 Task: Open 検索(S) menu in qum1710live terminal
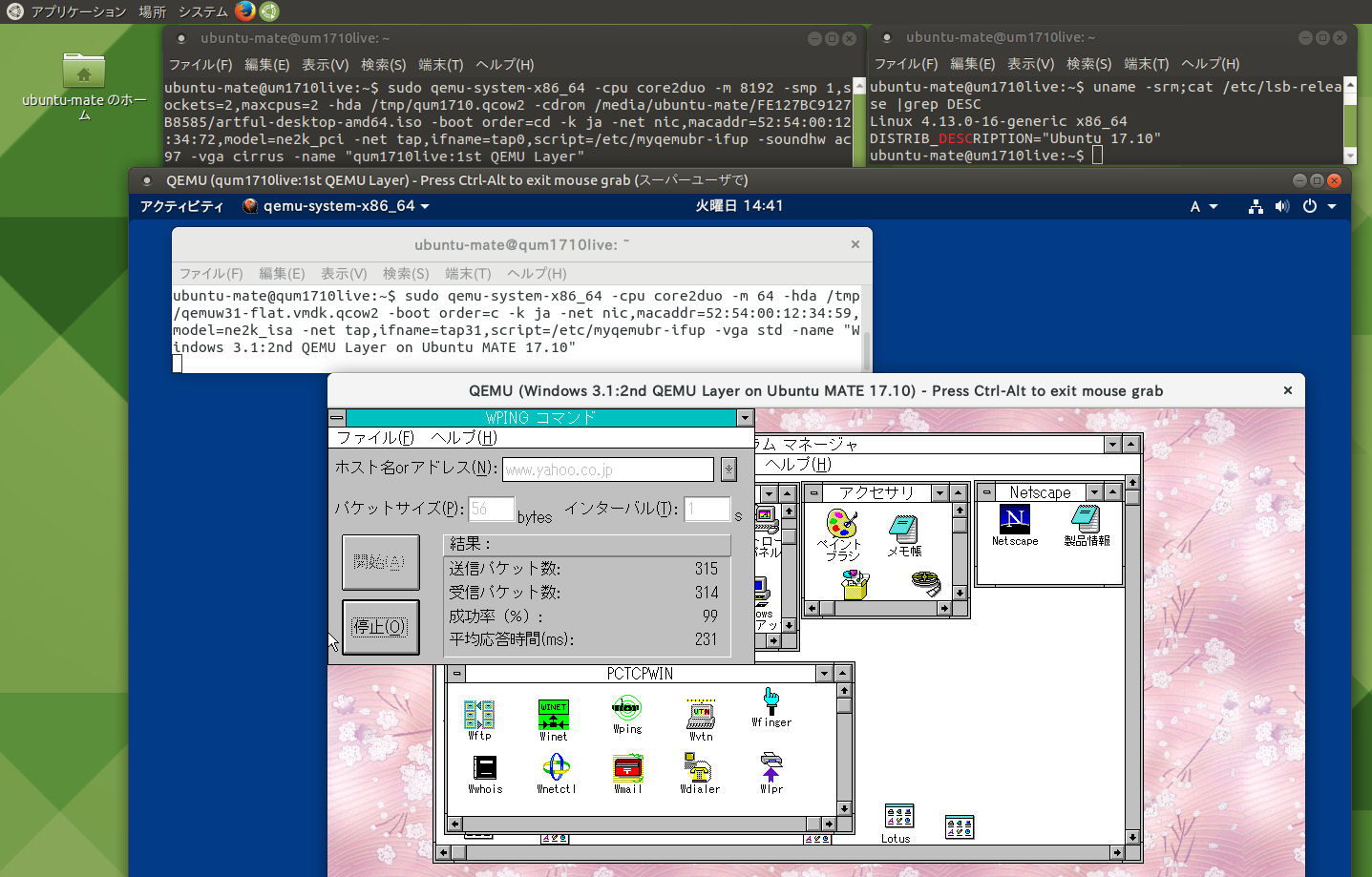click(x=406, y=274)
